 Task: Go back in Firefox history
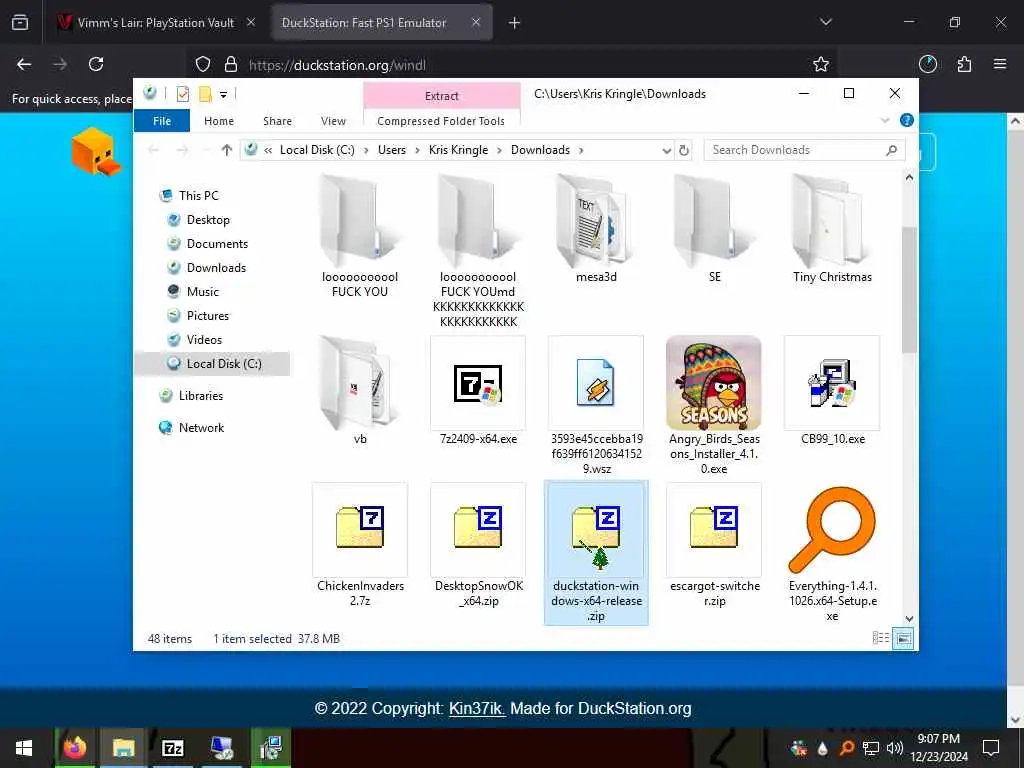coord(24,64)
